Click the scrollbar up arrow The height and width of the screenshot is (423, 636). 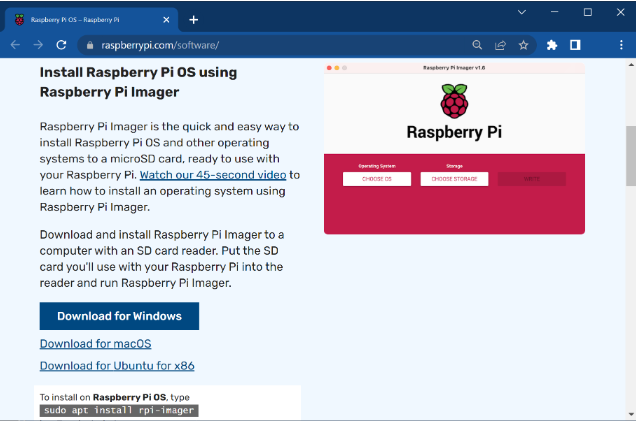[x=631, y=64]
